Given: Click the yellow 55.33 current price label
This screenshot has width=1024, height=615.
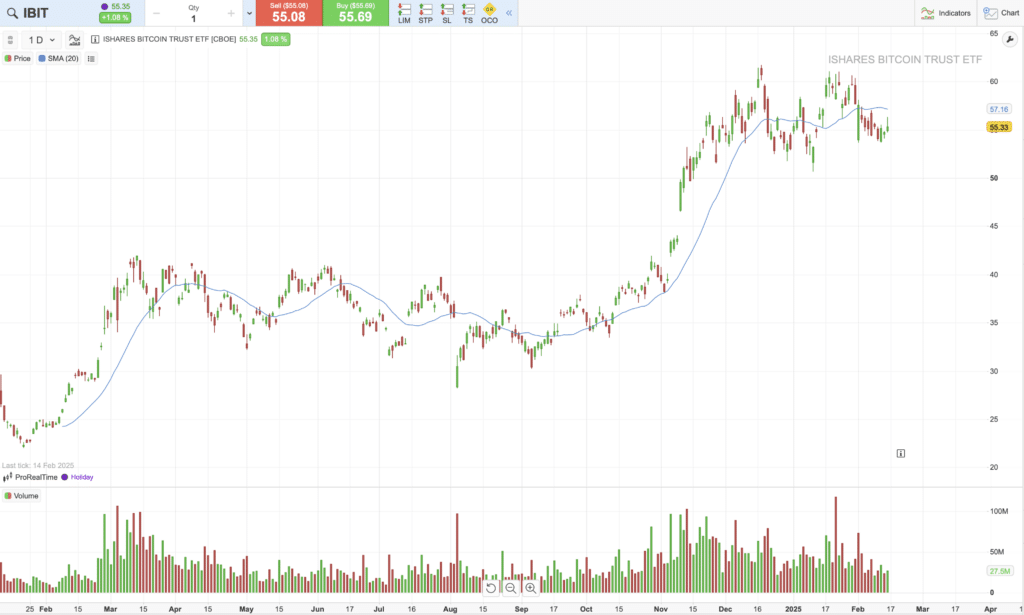Looking at the screenshot, I should pyautogui.click(x=999, y=127).
